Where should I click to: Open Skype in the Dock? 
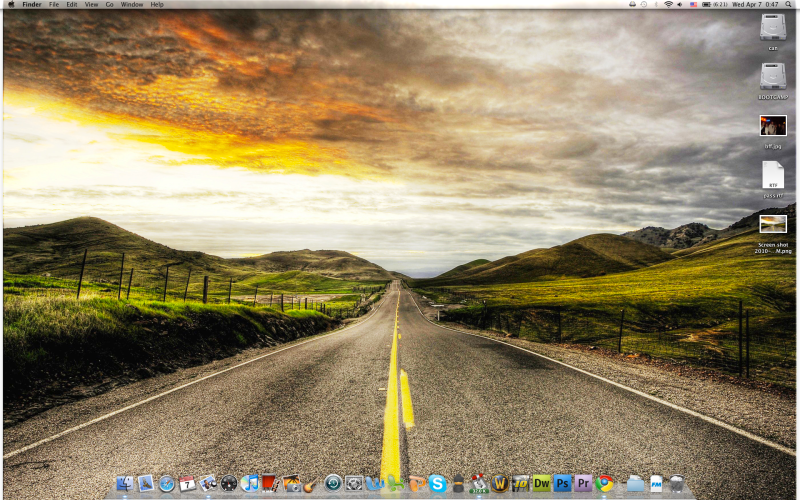(437, 484)
